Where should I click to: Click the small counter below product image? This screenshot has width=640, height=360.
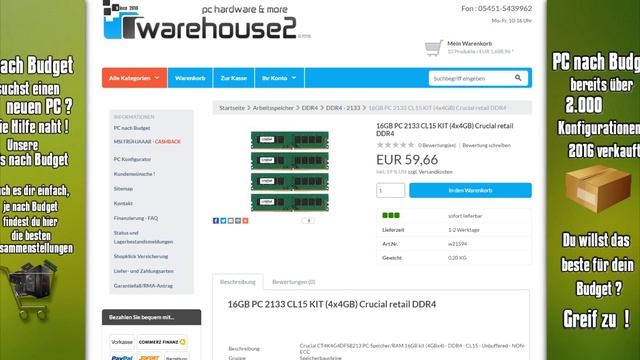tap(308, 220)
